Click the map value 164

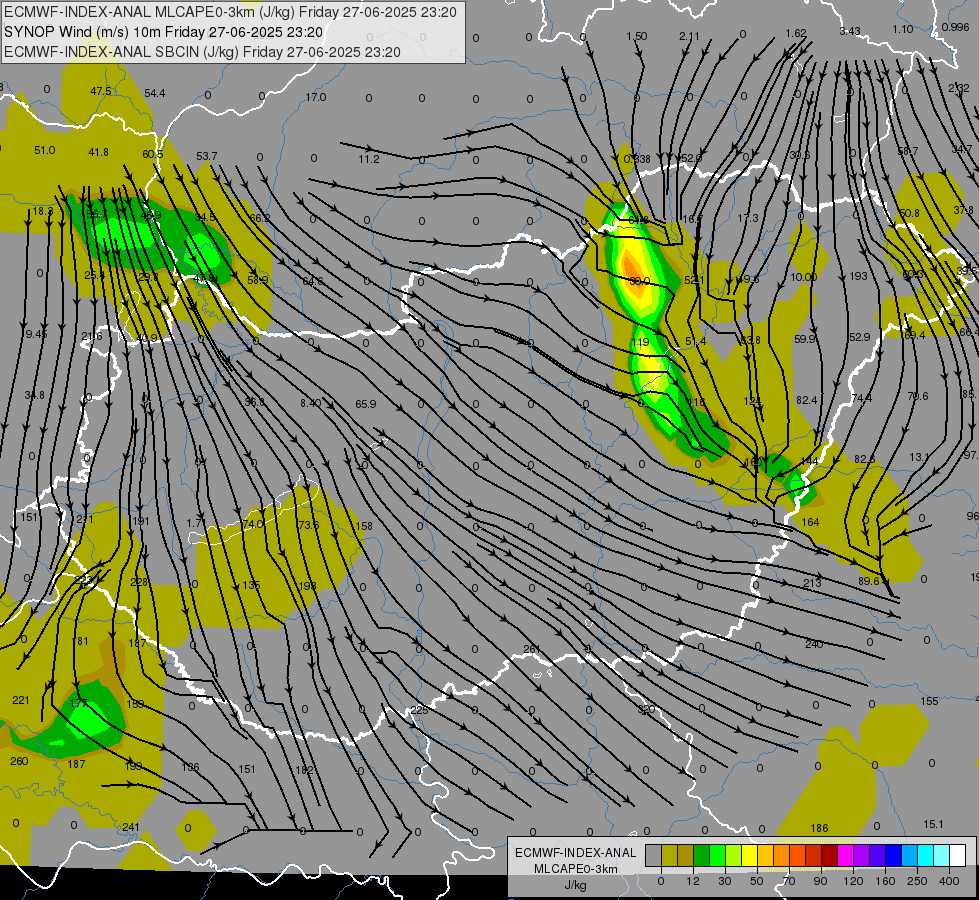[x=810, y=522]
